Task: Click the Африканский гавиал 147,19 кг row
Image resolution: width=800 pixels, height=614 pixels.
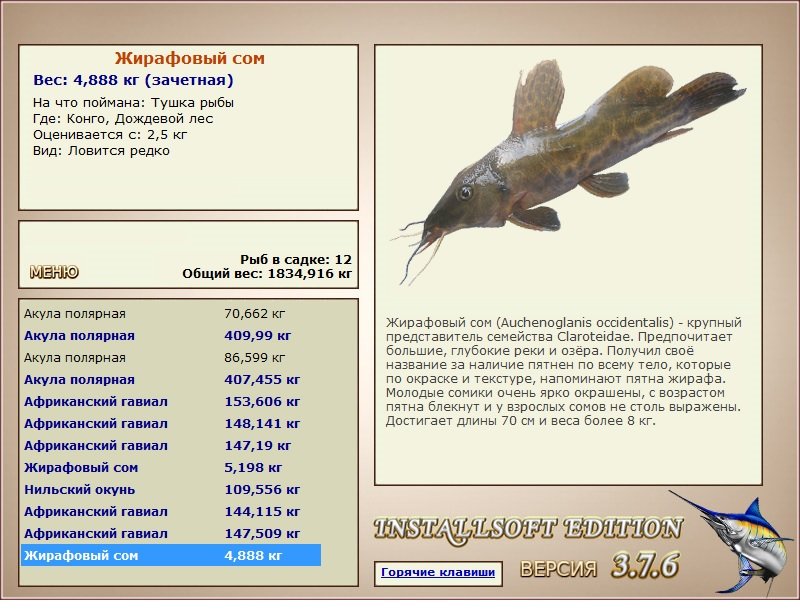Action: [171, 445]
